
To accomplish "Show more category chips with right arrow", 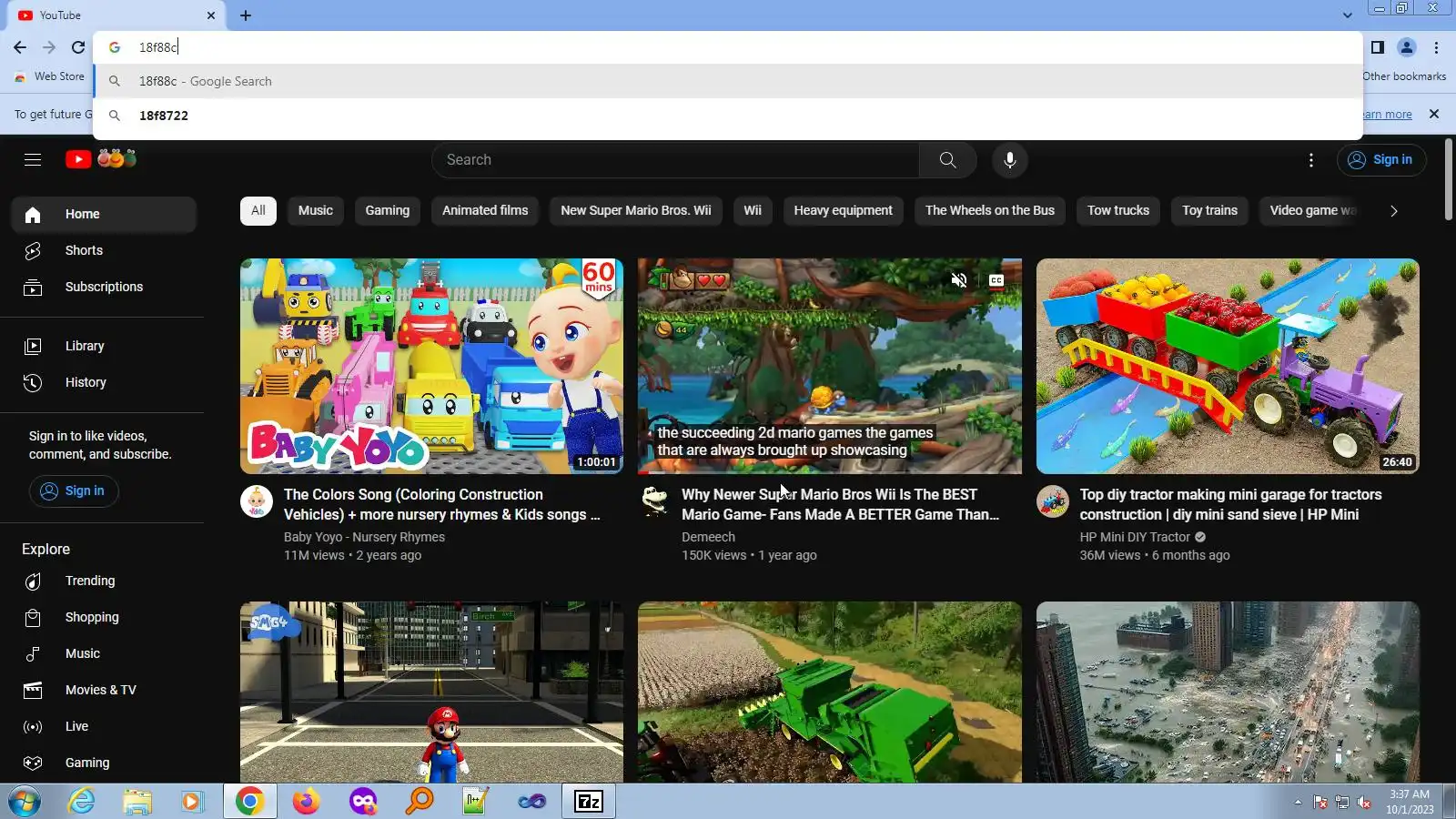I will tap(1393, 211).
